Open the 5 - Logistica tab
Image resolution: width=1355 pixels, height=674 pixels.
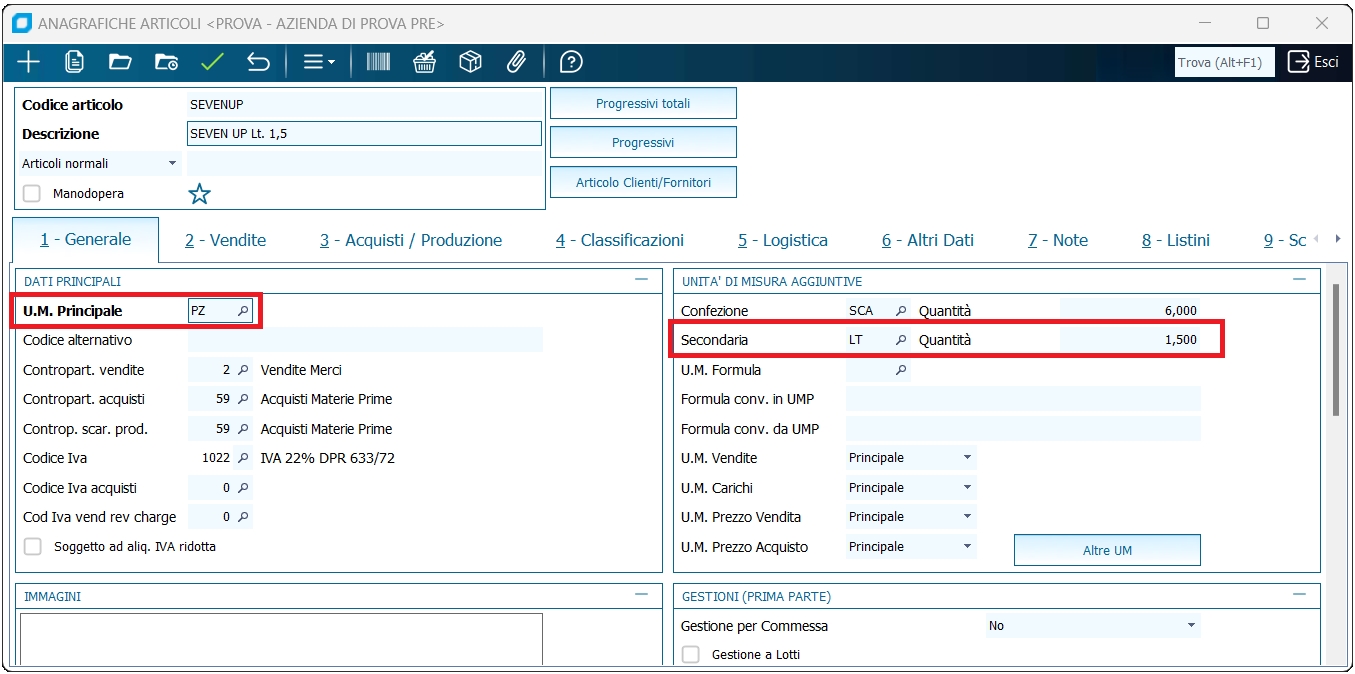pos(782,240)
